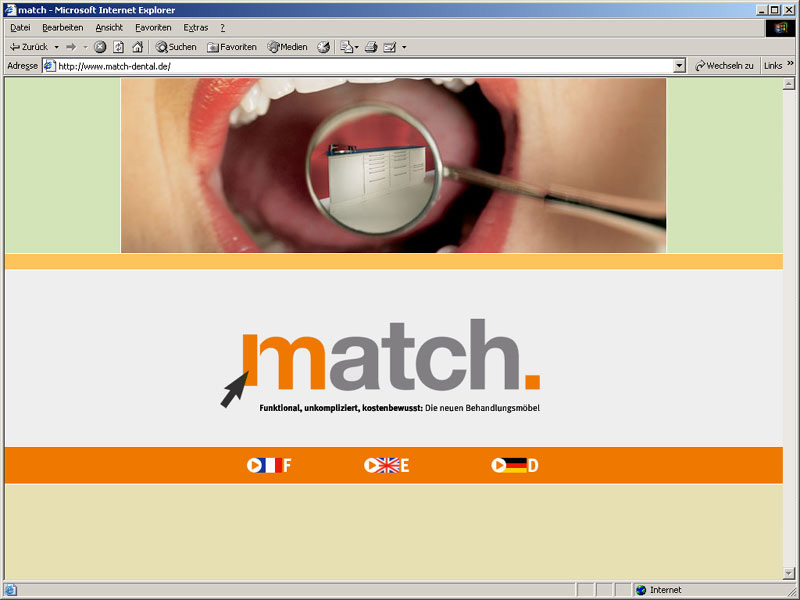Open the Suchen search pane

pyautogui.click(x=176, y=47)
